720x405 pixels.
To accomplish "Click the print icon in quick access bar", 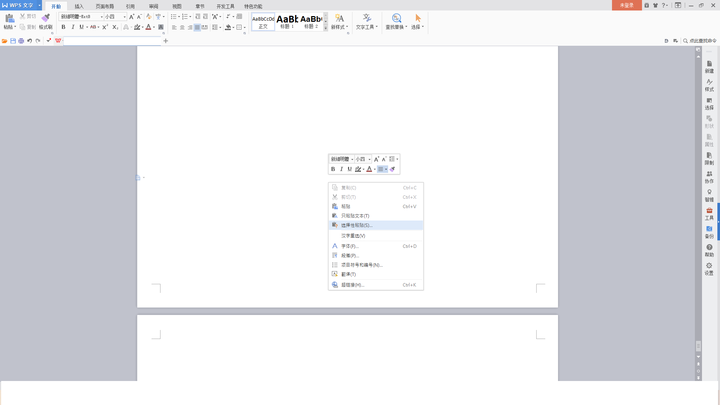I will coord(21,41).
